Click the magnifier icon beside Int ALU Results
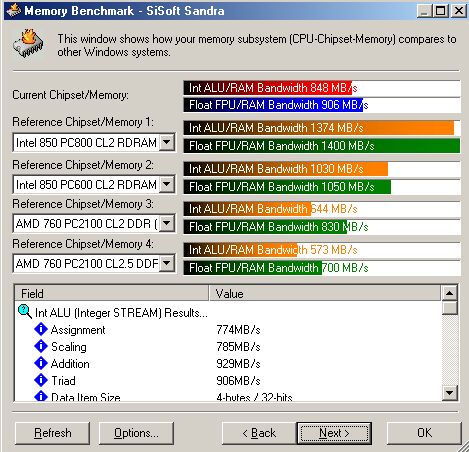469x452 pixels. coord(25,312)
